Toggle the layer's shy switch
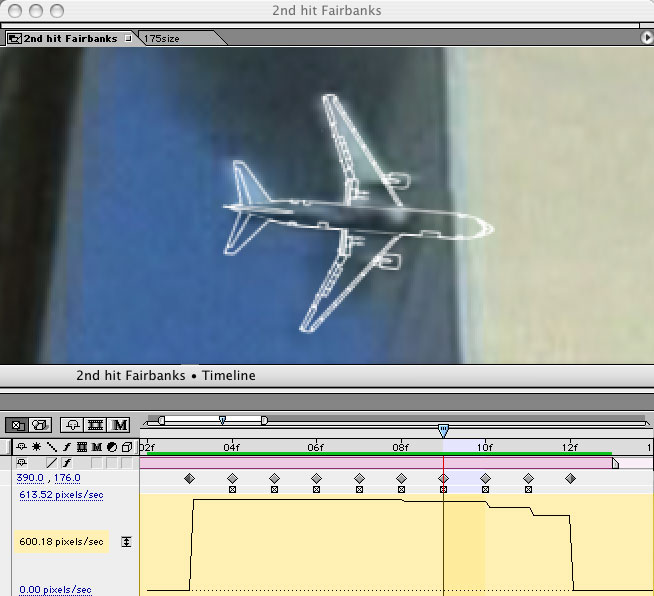654x596 pixels. point(22,463)
